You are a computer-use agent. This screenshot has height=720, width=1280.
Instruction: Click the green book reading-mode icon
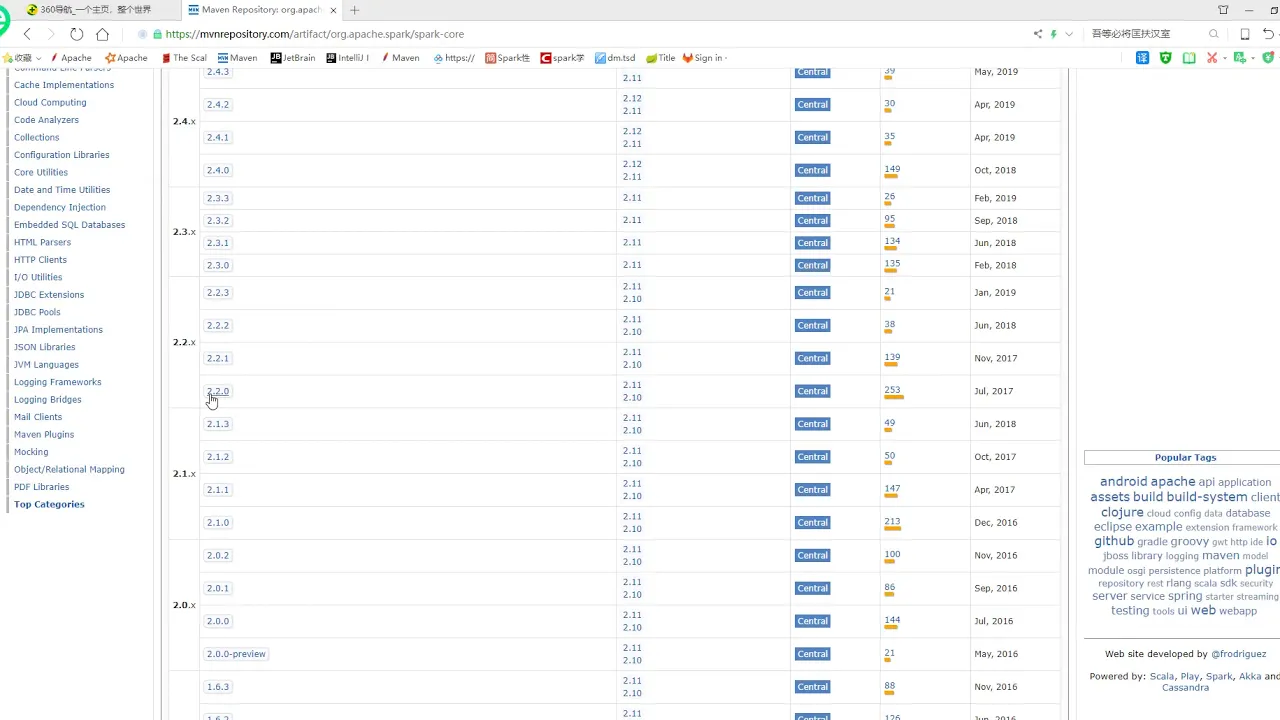(1189, 58)
